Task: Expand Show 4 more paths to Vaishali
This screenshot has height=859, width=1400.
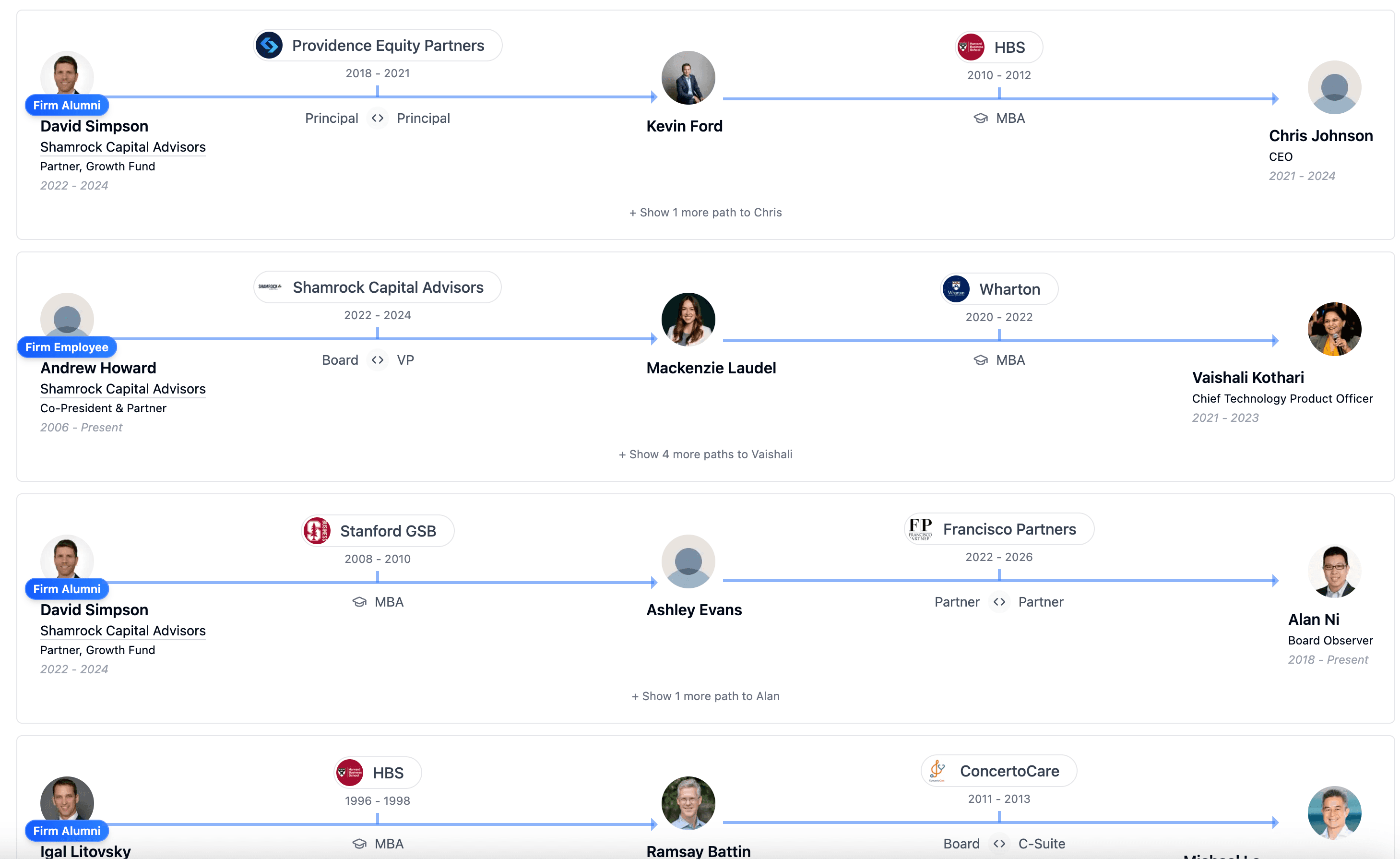Action: pos(706,454)
